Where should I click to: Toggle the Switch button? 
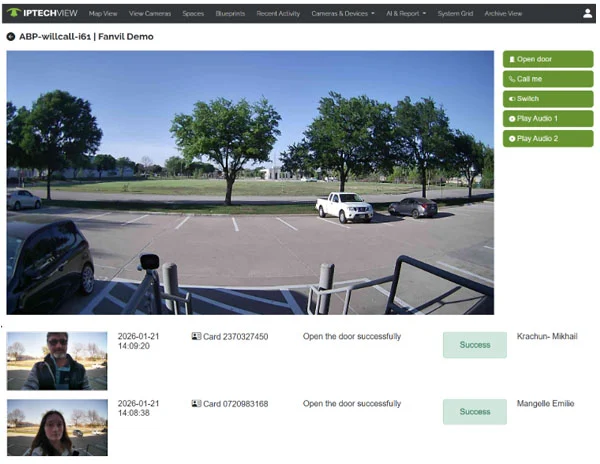(547, 99)
